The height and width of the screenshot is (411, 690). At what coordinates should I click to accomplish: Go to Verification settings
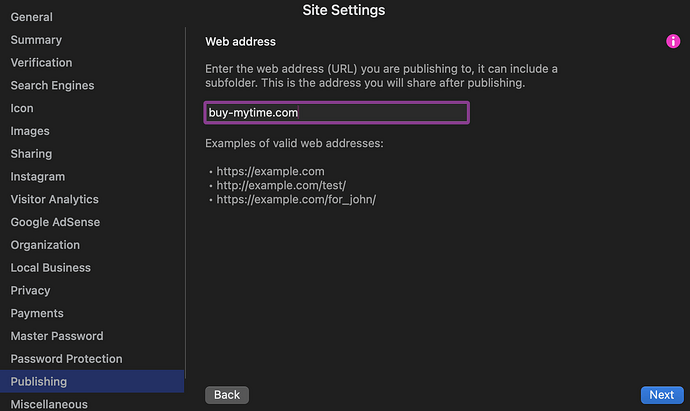(41, 63)
